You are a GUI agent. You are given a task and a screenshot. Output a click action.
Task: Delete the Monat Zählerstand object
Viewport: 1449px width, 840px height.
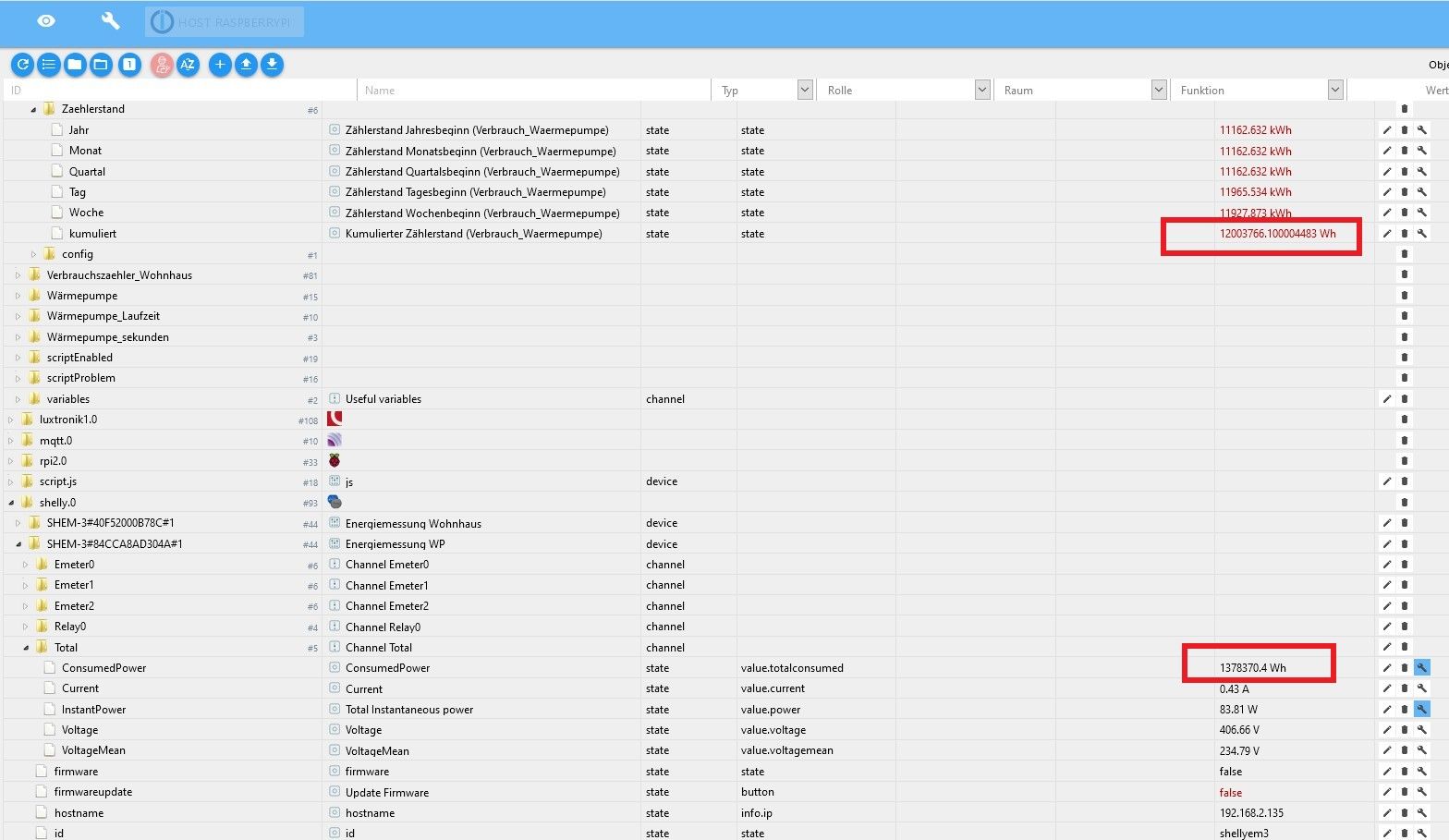point(1405,151)
